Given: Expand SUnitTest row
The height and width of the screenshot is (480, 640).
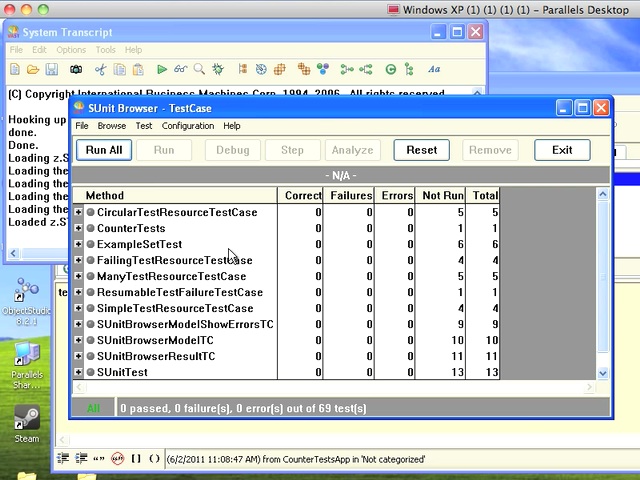Looking at the screenshot, I should (x=78, y=372).
